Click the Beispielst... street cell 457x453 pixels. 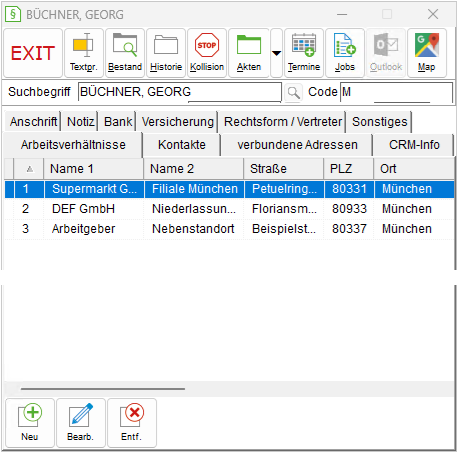[284, 229]
